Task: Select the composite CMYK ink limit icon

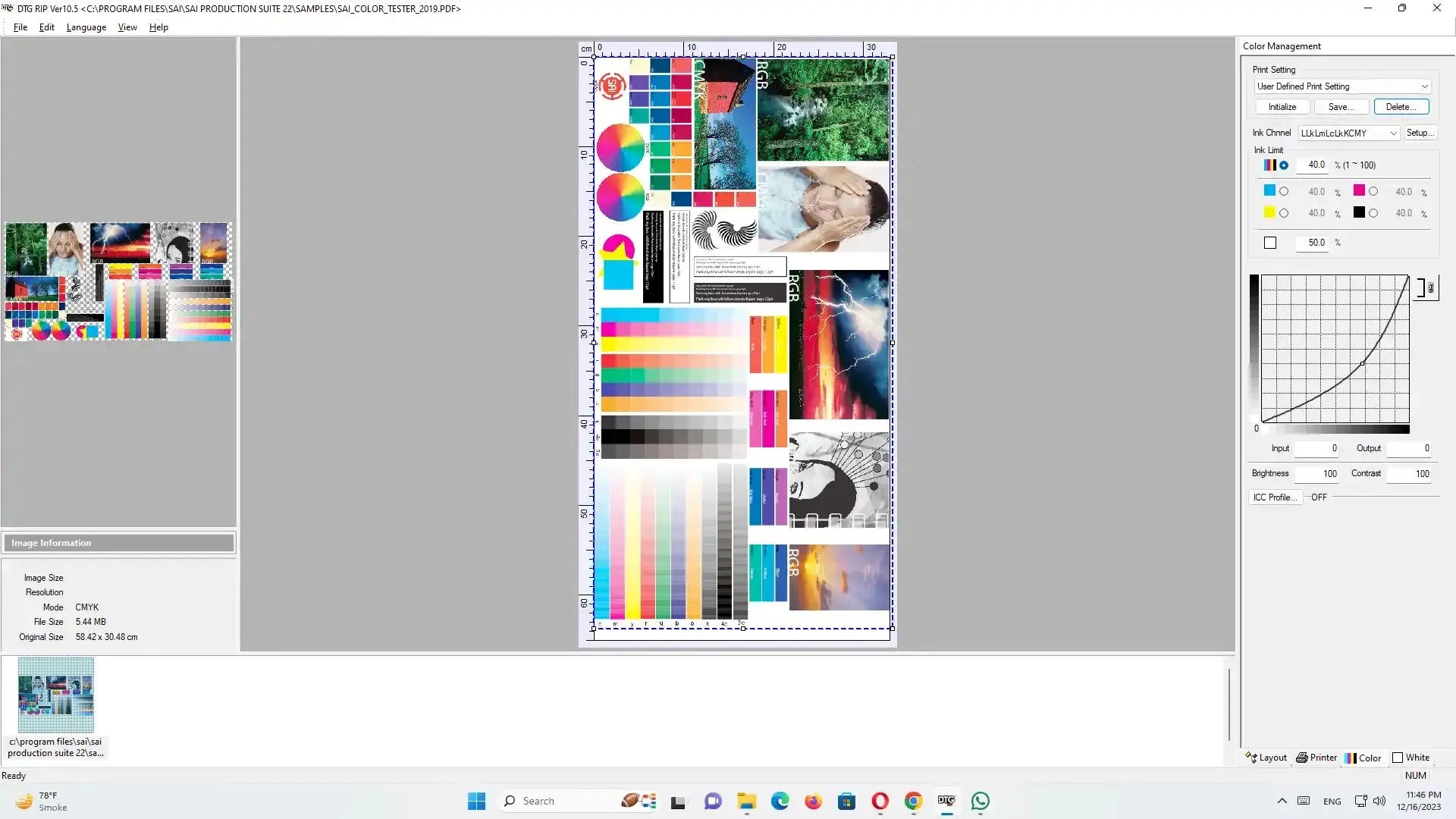Action: [1269, 165]
